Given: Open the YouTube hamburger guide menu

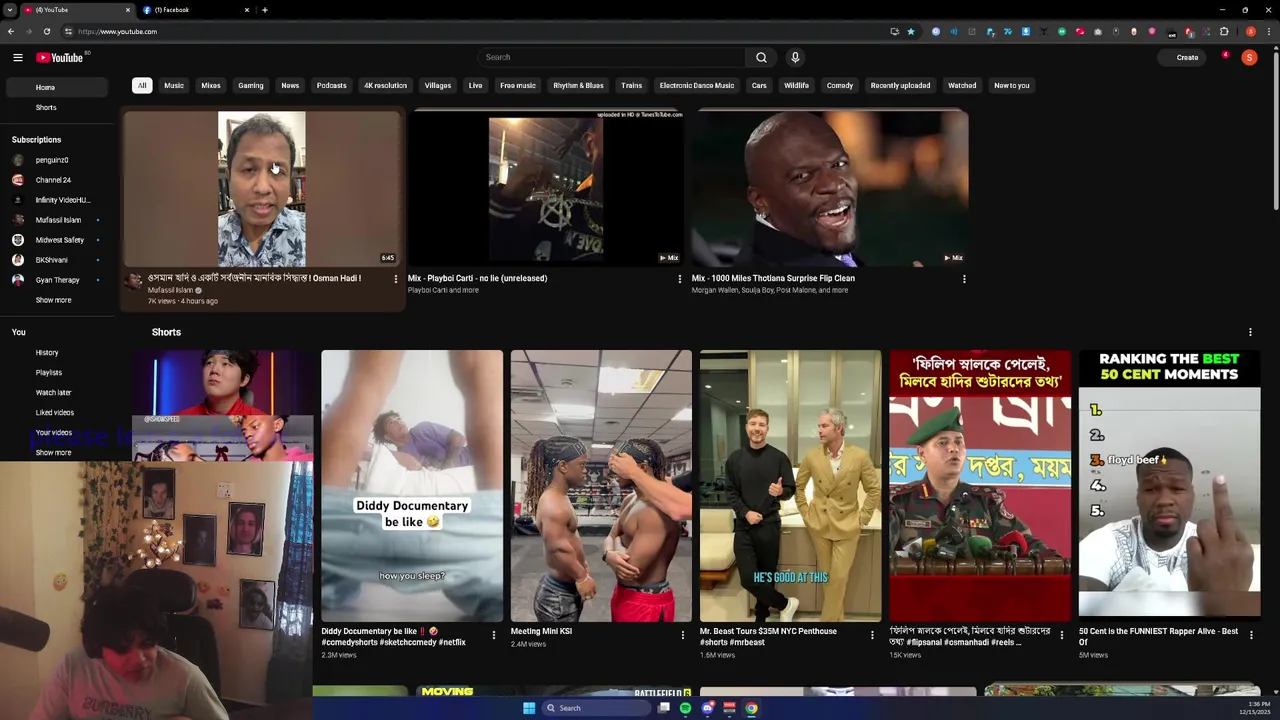Looking at the screenshot, I should (17, 57).
